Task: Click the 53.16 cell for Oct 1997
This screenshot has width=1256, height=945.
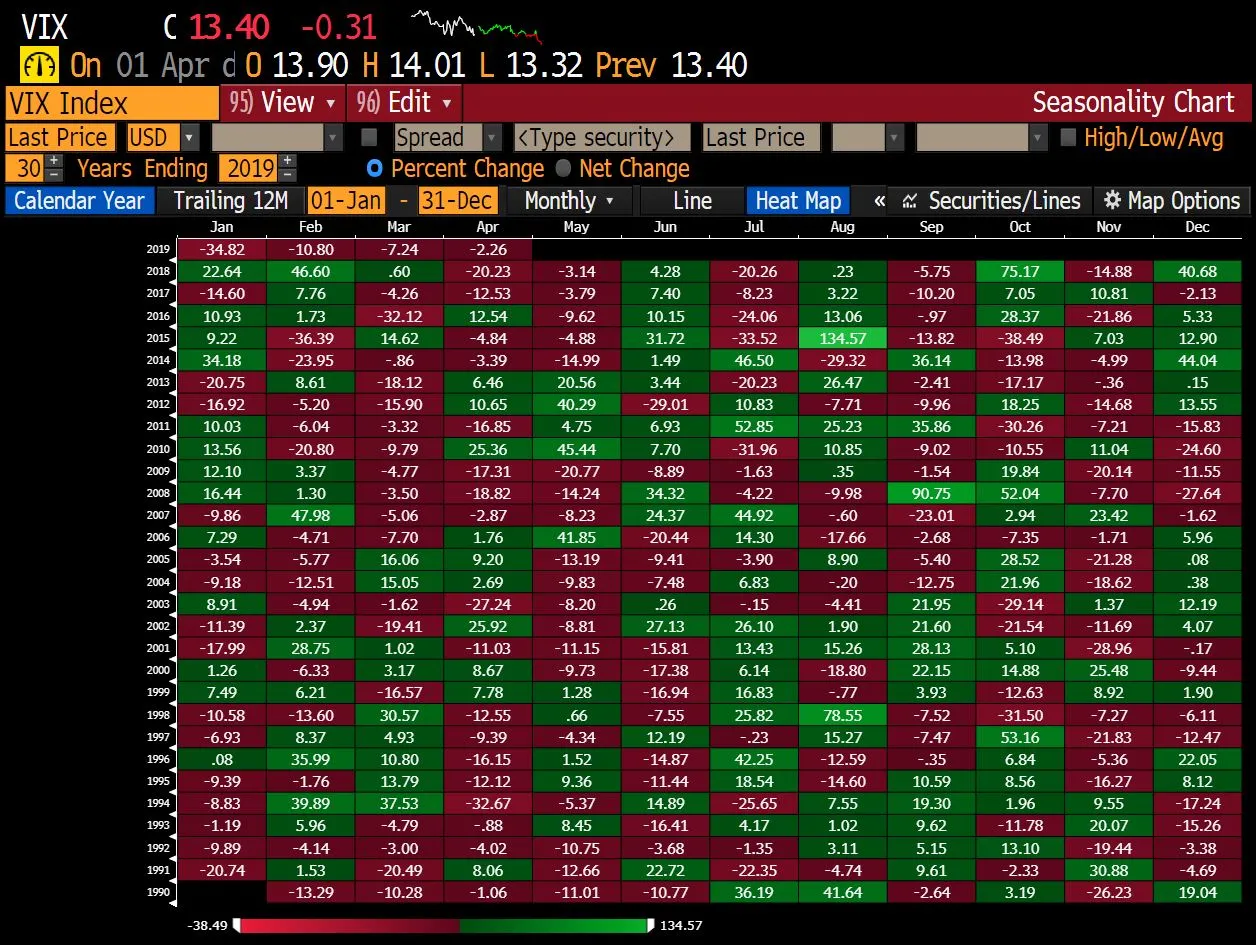Action: (1020, 737)
